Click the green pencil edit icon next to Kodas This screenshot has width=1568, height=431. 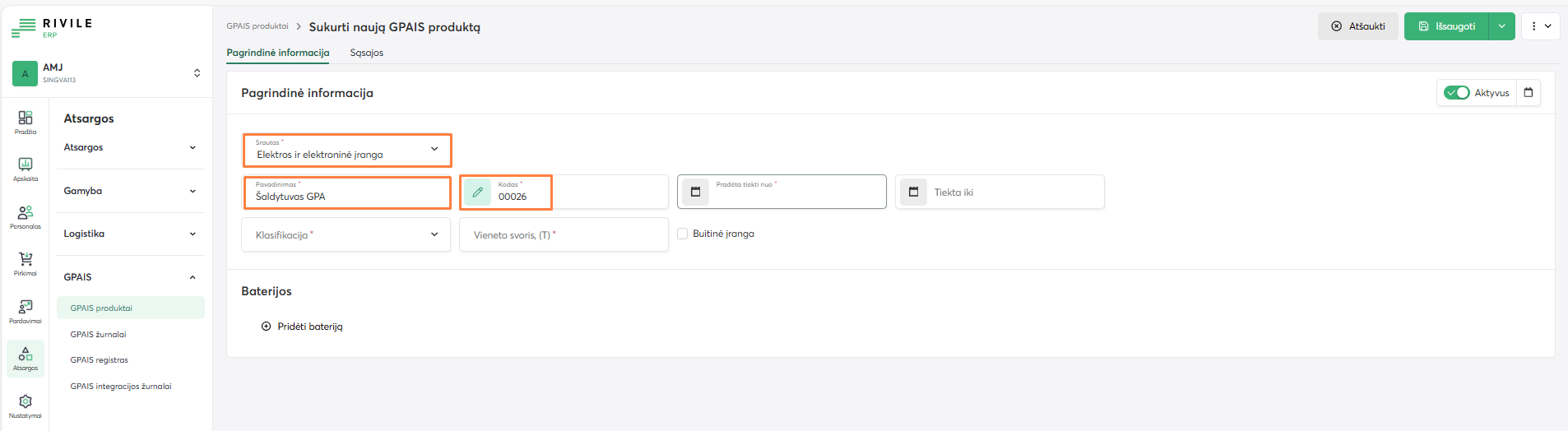point(477,192)
